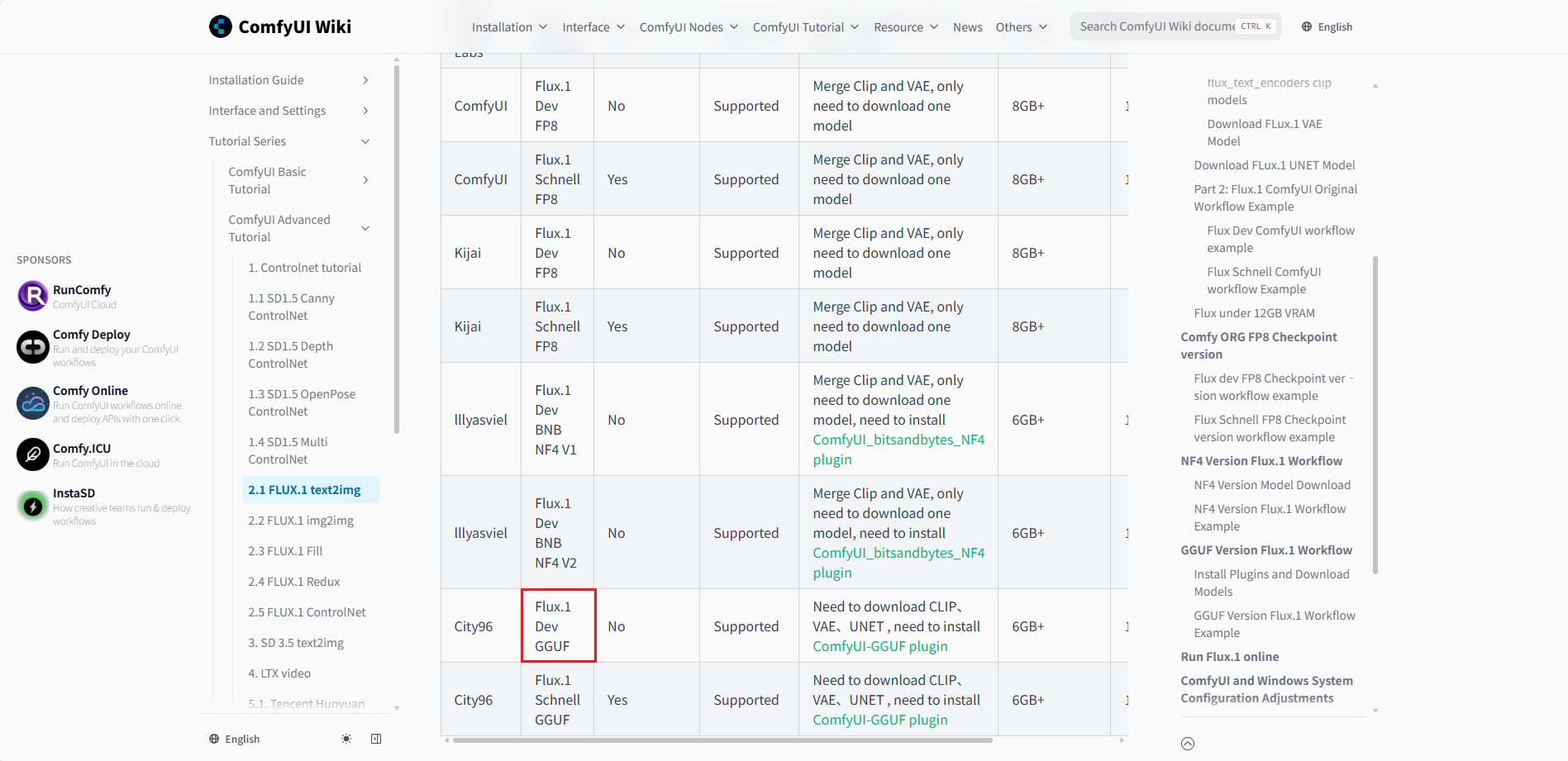Click the globe language icon in header
Screen dimensions: 1568x761
[1307, 27]
